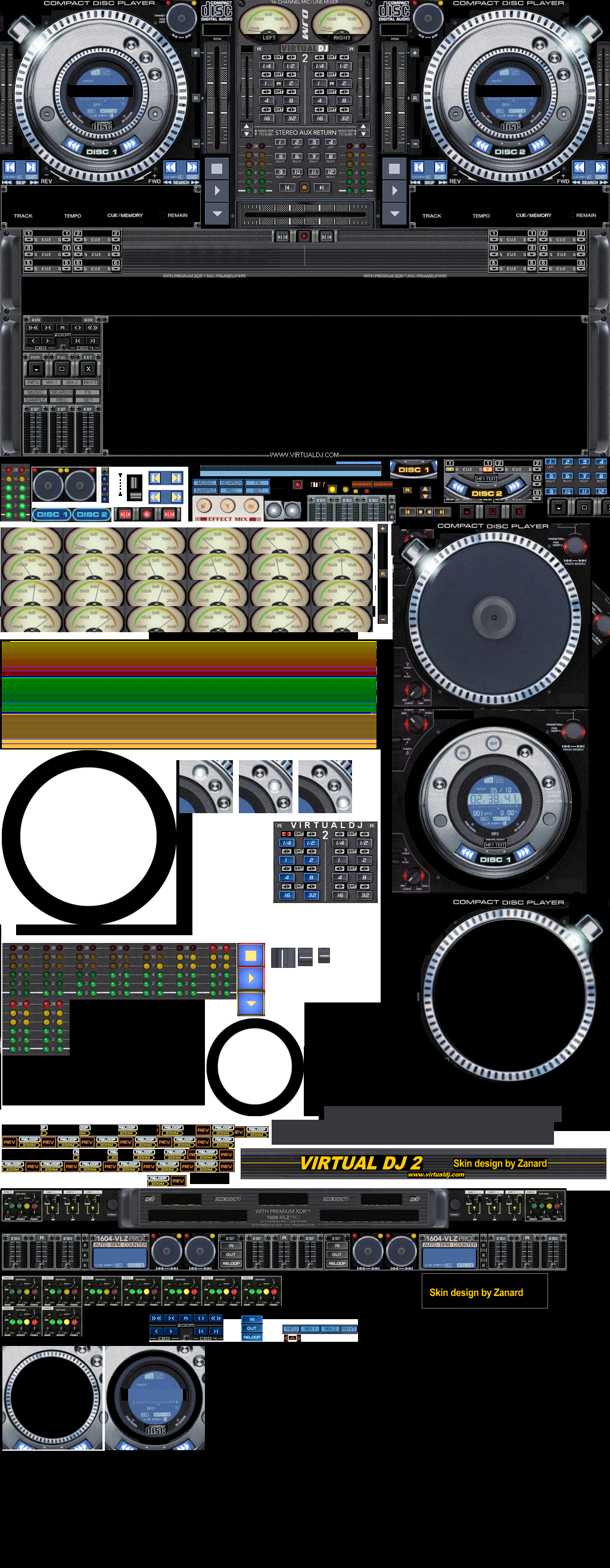The width and height of the screenshot is (610, 1568).
Task: Click fast-forward arrows on the DISC 2 jog wheel
Action: [x=537, y=145]
